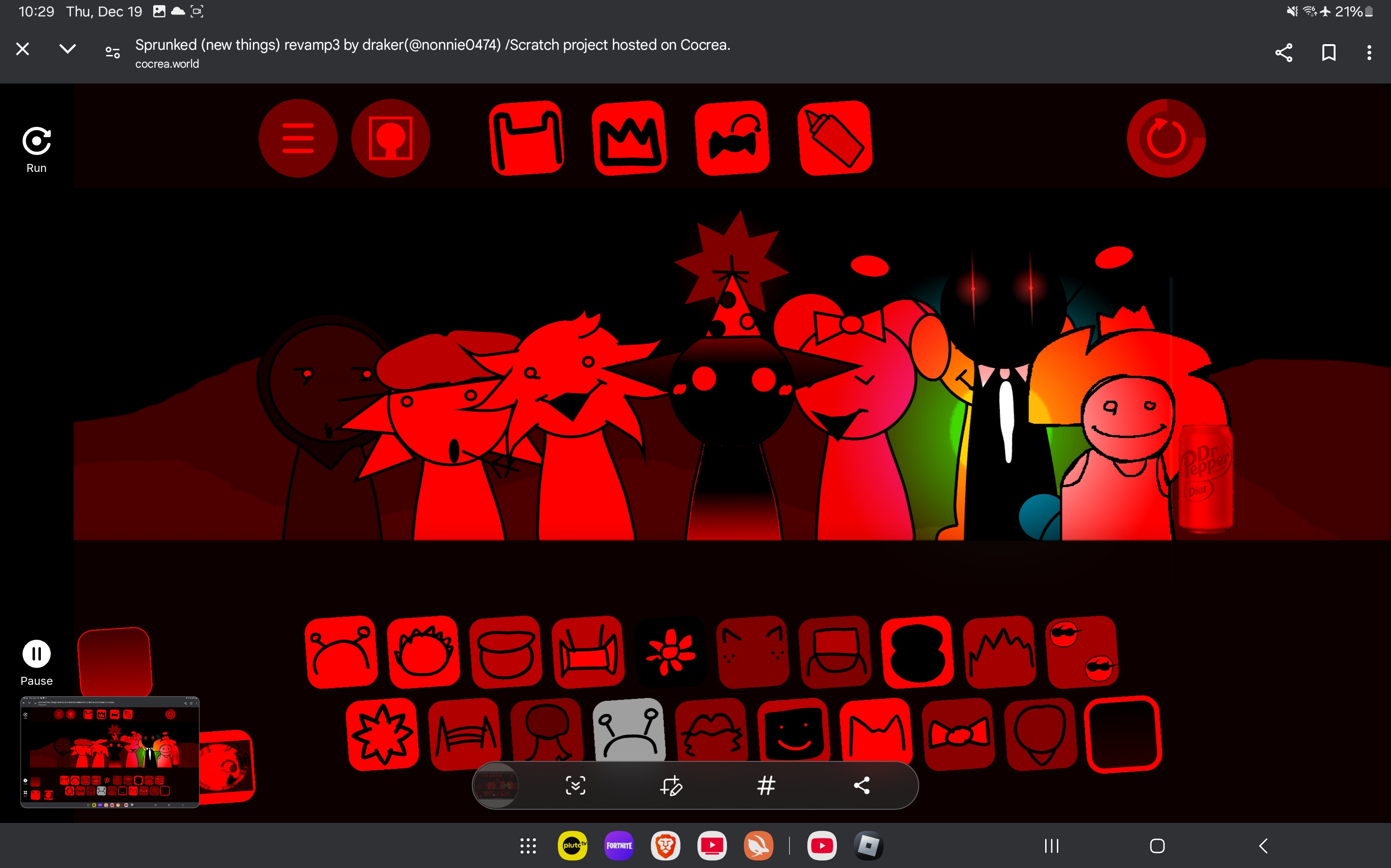Open the app drawer grid icon
1391x868 pixels.
click(x=528, y=845)
